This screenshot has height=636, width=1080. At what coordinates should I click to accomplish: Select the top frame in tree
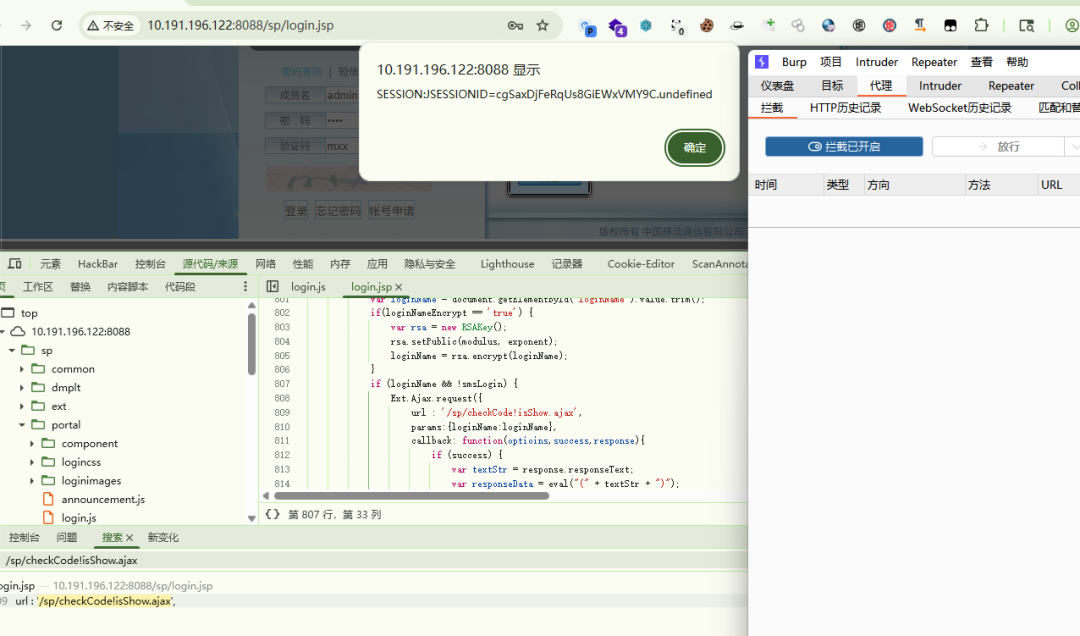tap(29, 313)
